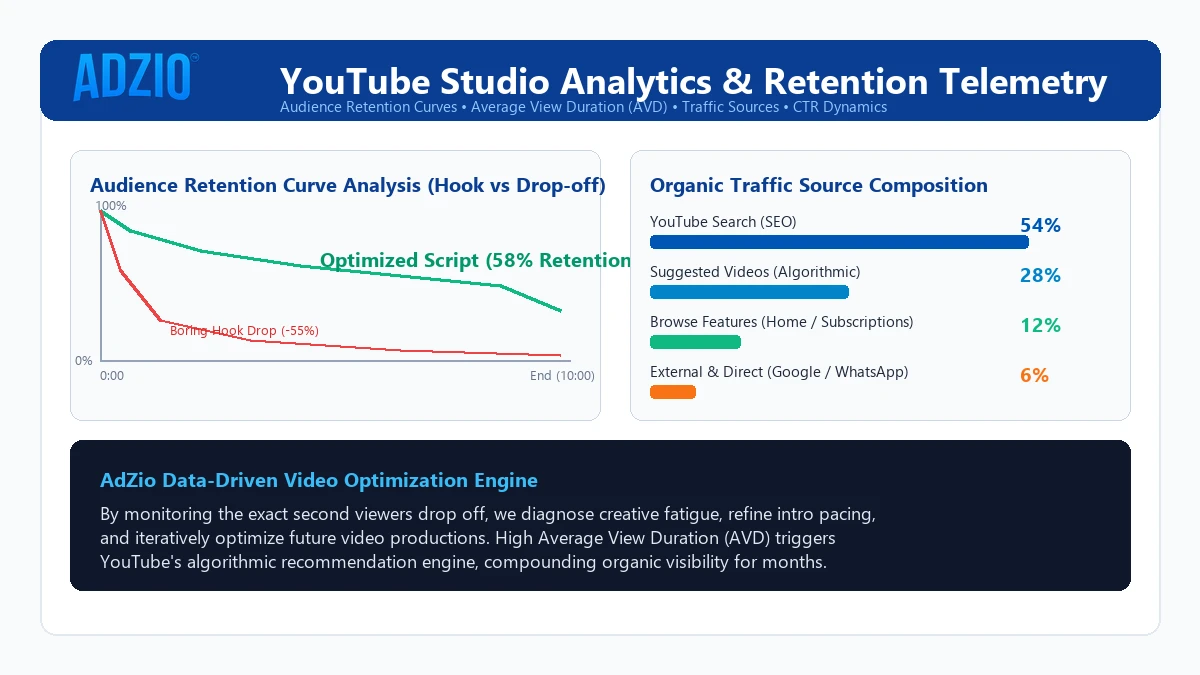
Task: Click the 0% axis label
Action: tap(84, 360)
